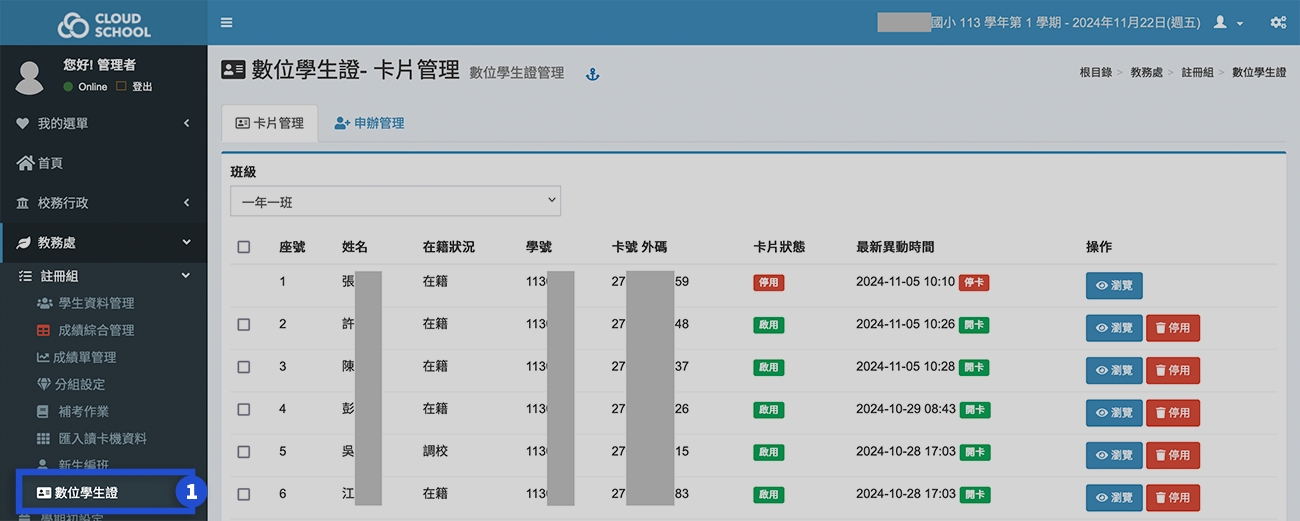The width and height of the screenshot is (1300, 521).
Task: Click the hamburger menu toggle icon
Action: click(x=227, y=22)
